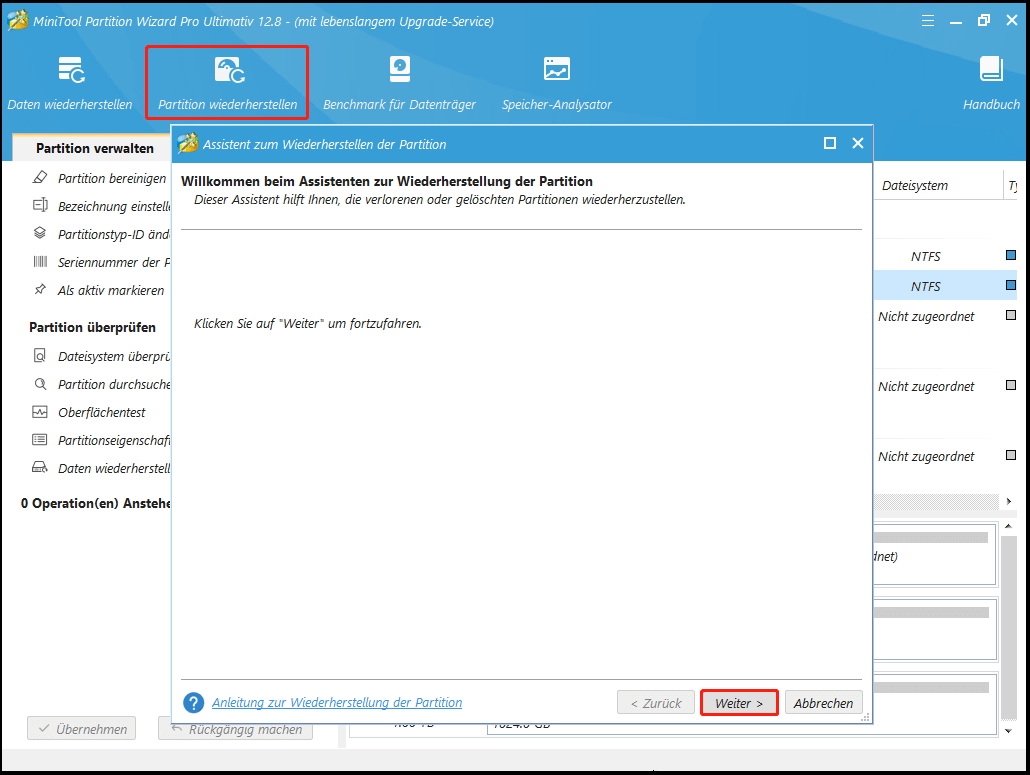
Task: Click the Partitionseigenschaften icon
Action: (x=40, y=439)
